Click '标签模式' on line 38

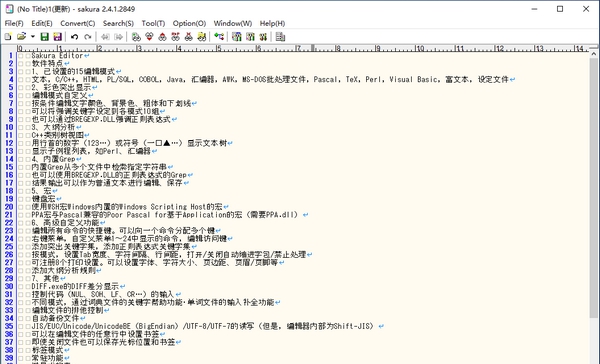[x=47, y=350]
